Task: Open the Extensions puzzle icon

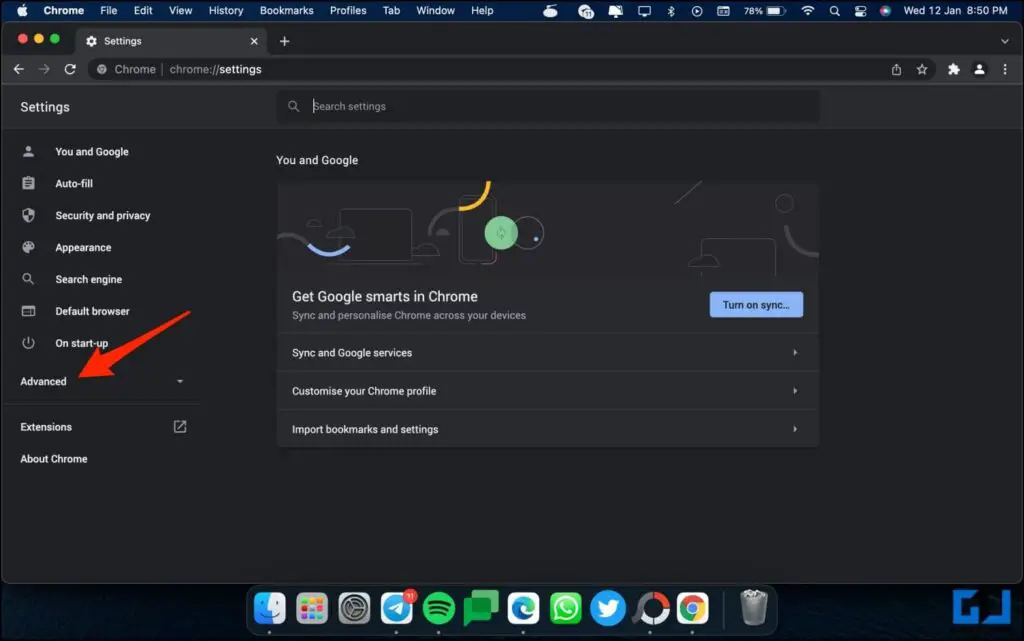Action: pyautogui.click(x=953, y=69)
